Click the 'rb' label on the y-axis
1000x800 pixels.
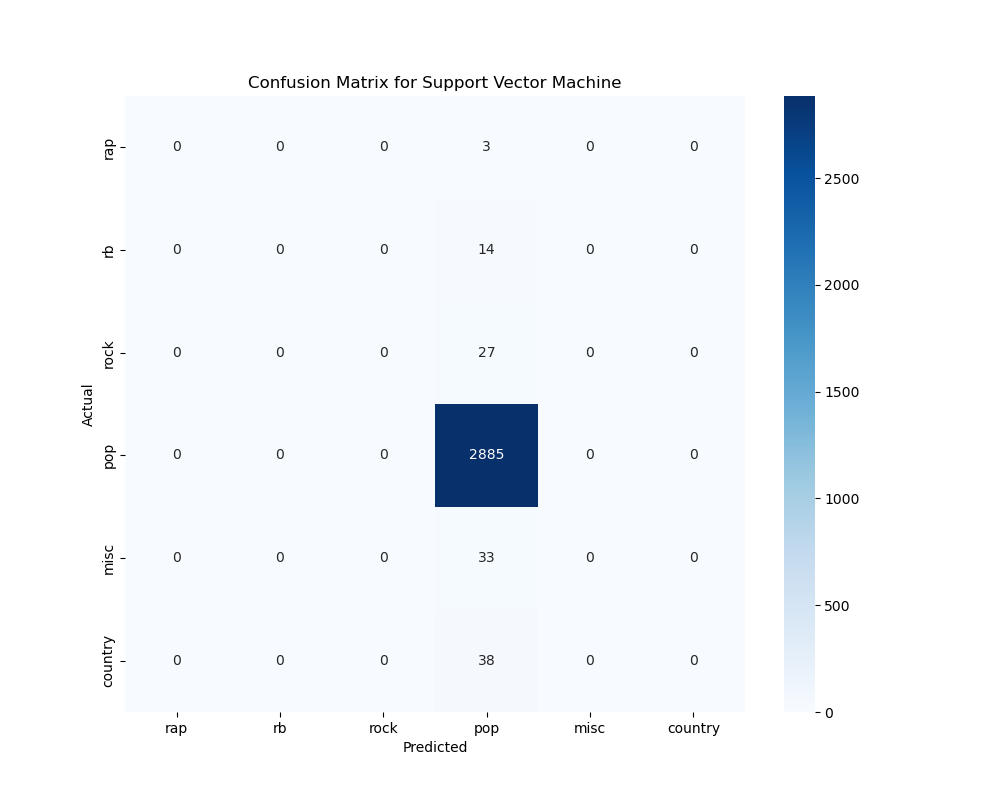pos(108,250)
